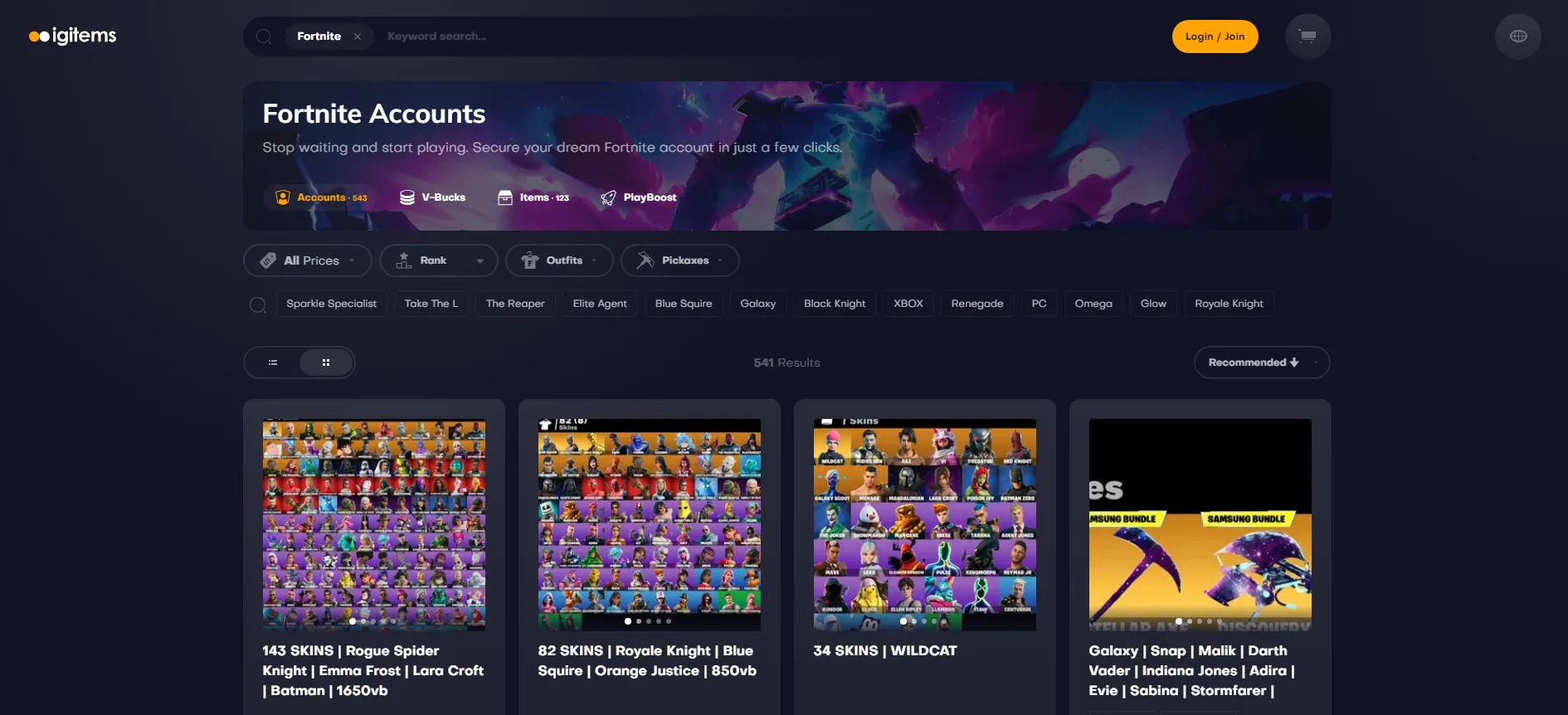This screenshot has width=1568, height=715.
Task: Open the Login / Join button
Action: click(1215, 36)
